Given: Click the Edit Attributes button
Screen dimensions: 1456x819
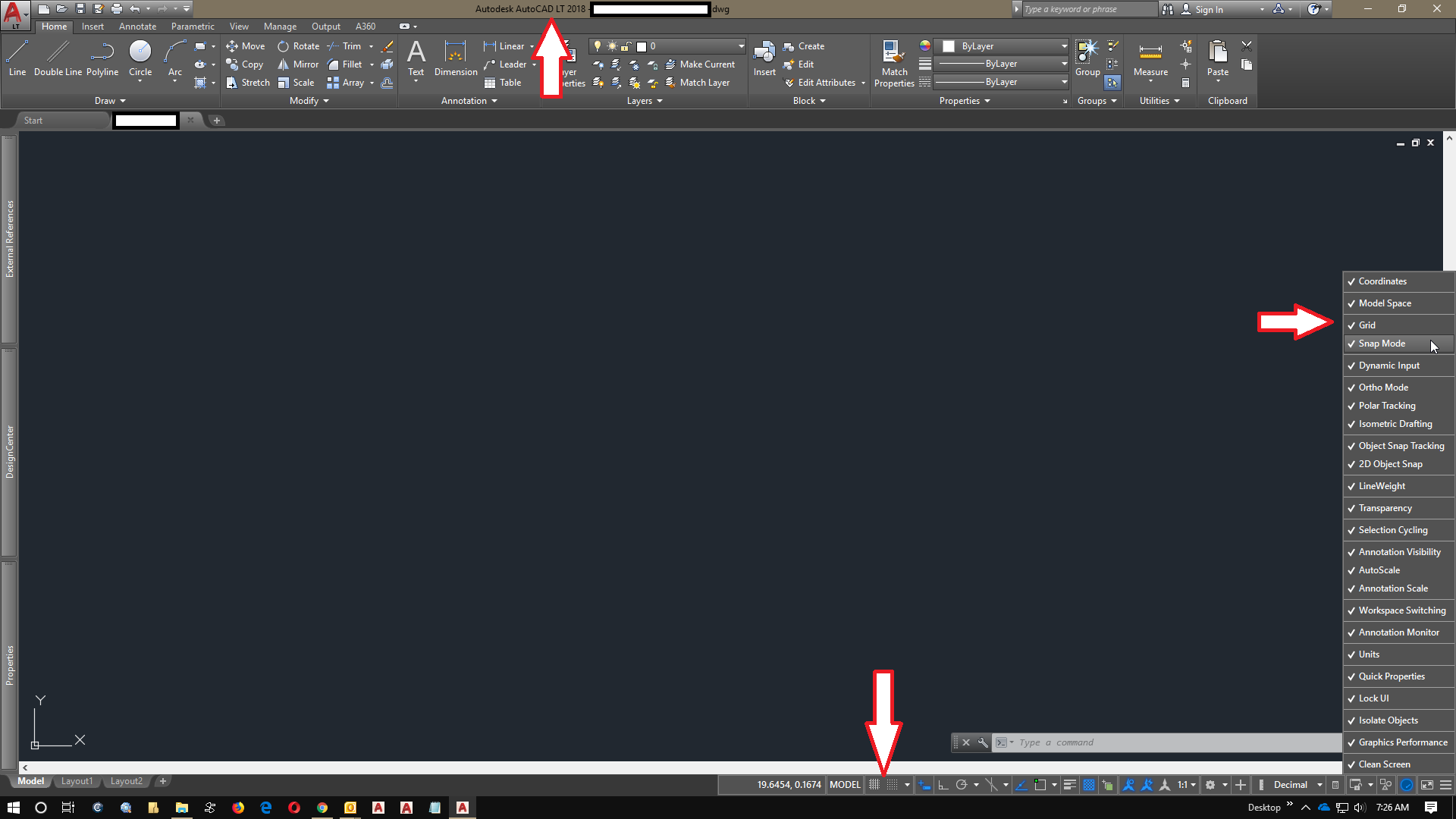Looking at the screenshot, I should tap(826, 83).
